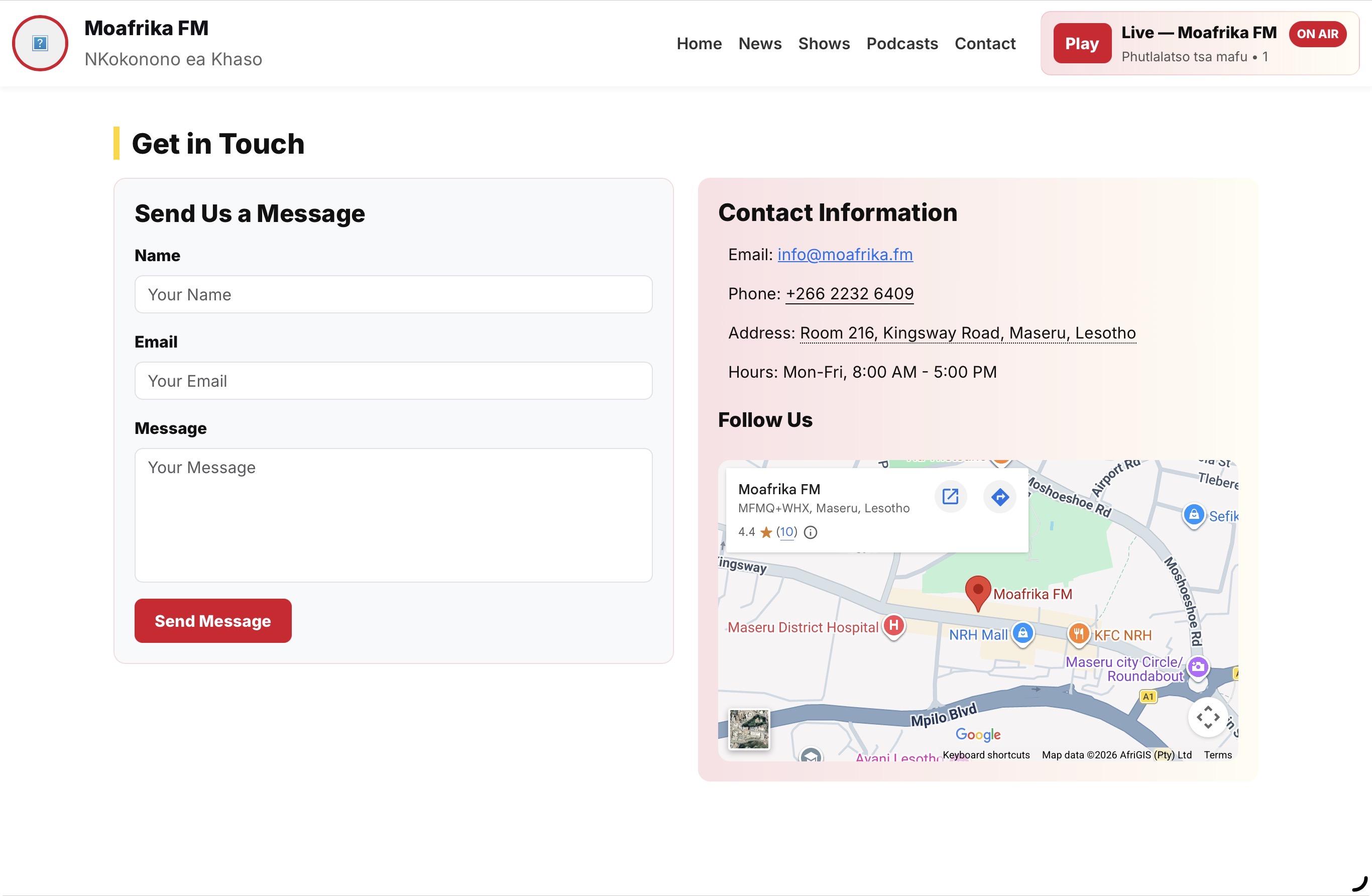Click the Moafrika FM logo image
This screenshot has width=1372, height=896.
pyautogui.click(x=40, y=43)
